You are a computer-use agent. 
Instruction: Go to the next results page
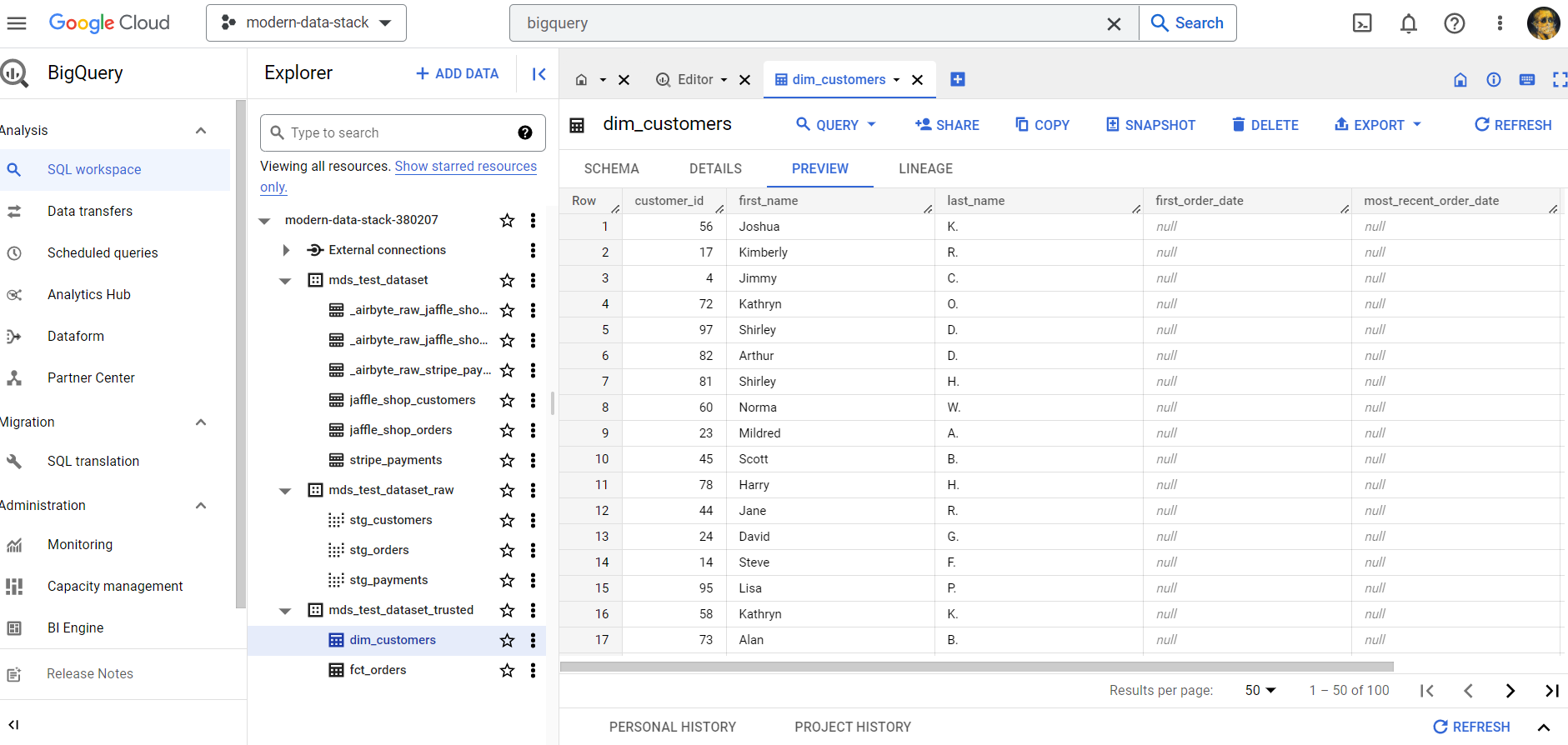(x=1510, y=690)
